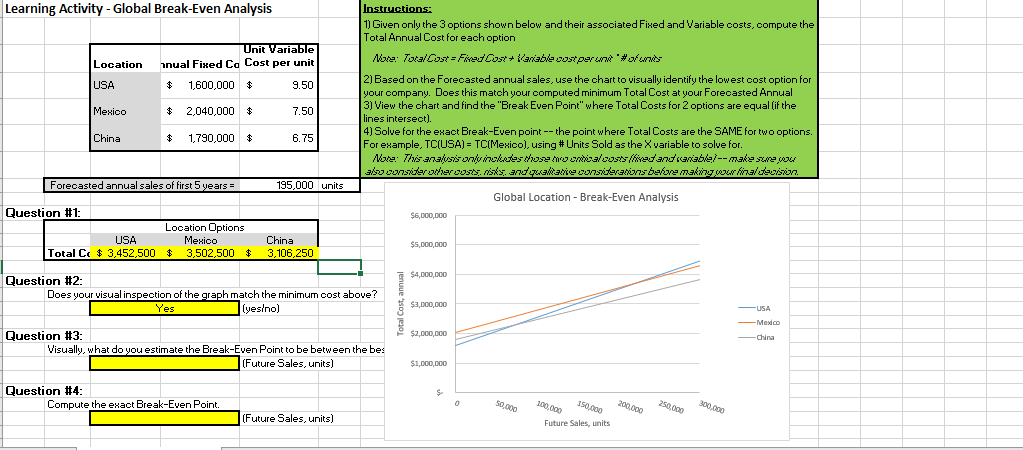Click the Yes answer cell for Question 2
Viewport: 1023px width, 450px height.
click(x=165, y=308)
